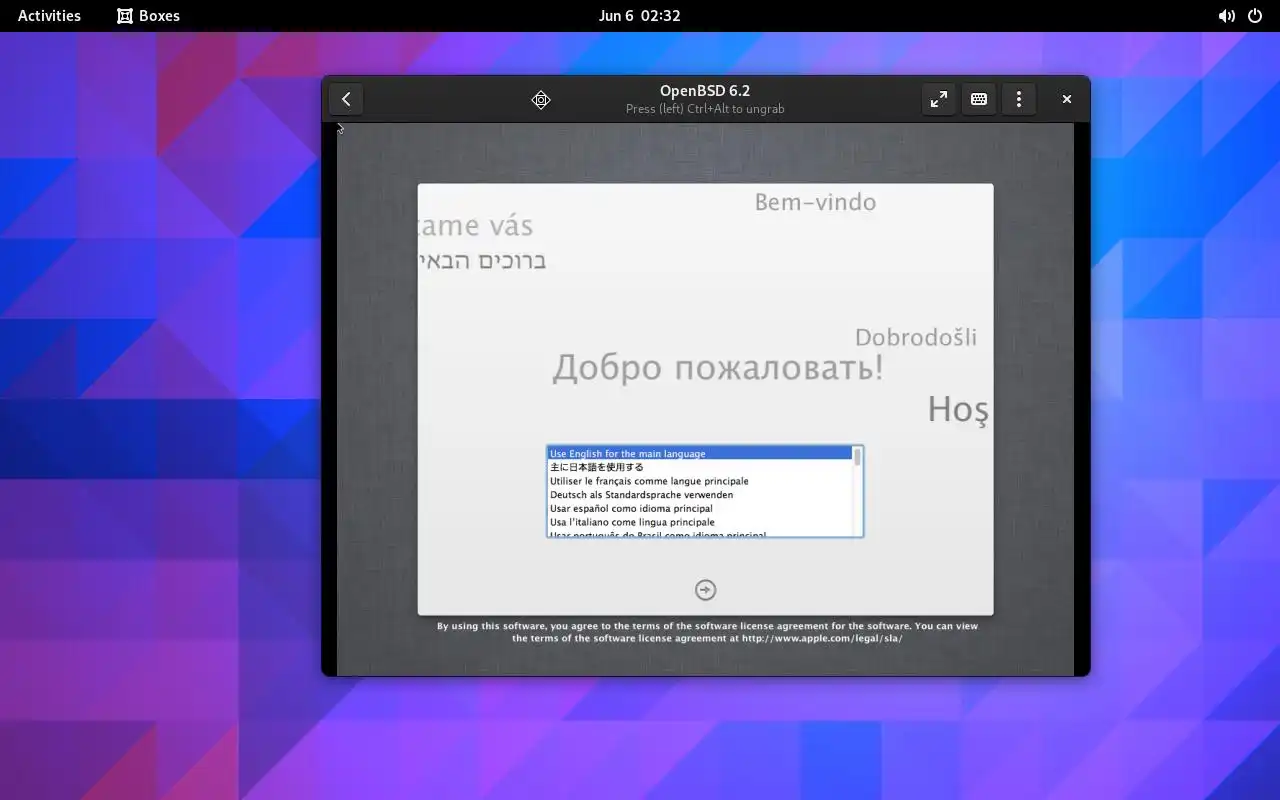1280x800 pixels.
Task: Open the three-dot actions menu
Action: point(1019,99)
